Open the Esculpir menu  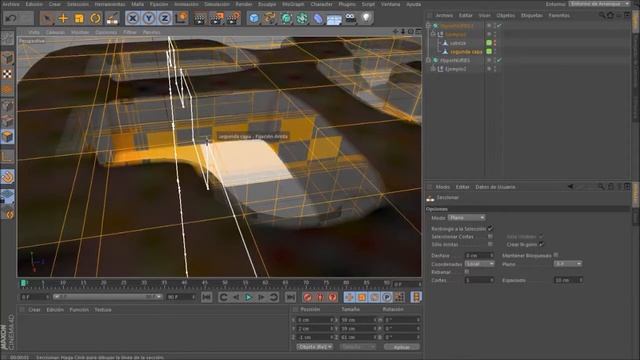pyautogui.click(x=267, y=4)
